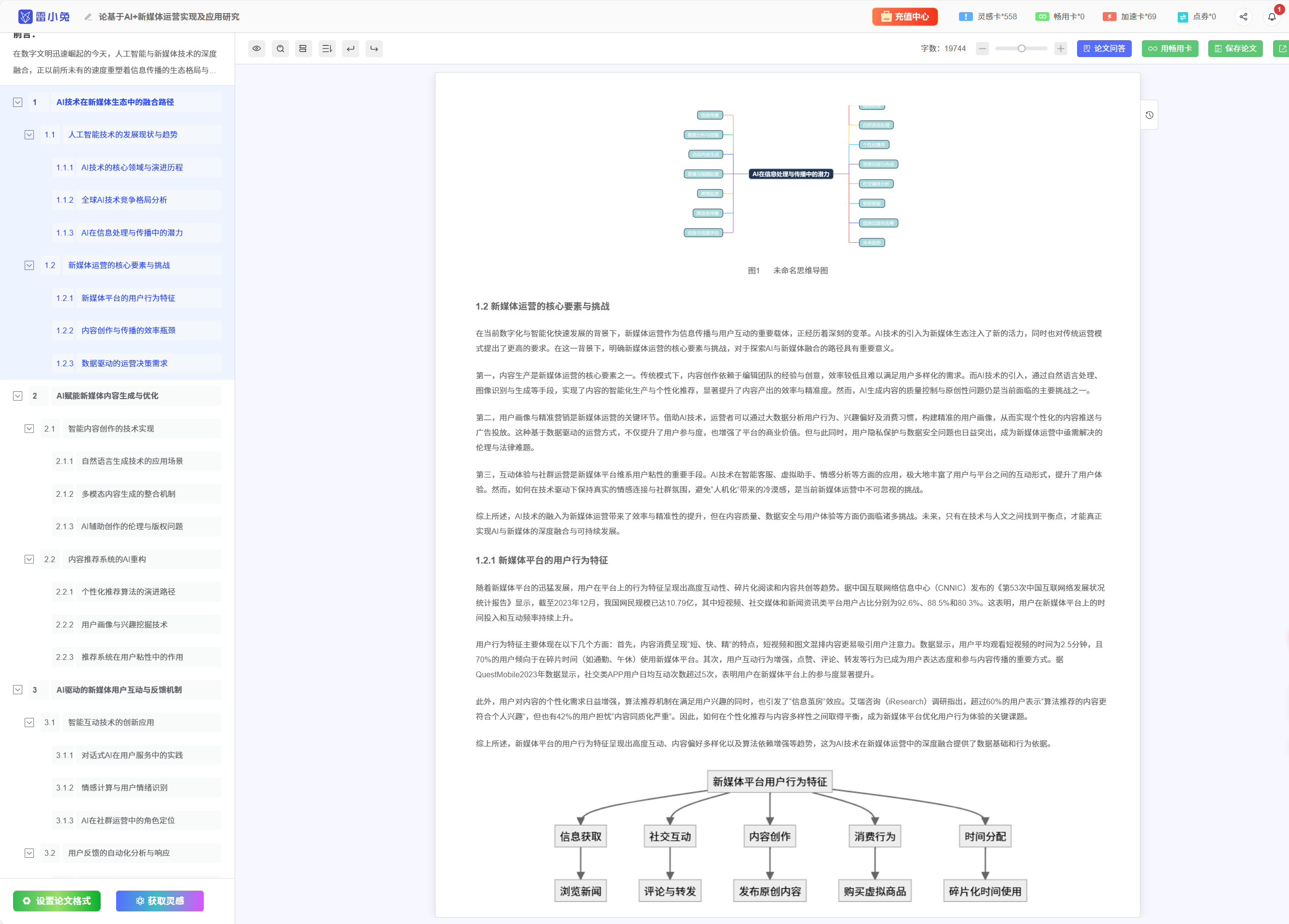Open the 充值中心 recharge button
The height and width of the screenshot is (924, 1289).
905,17
